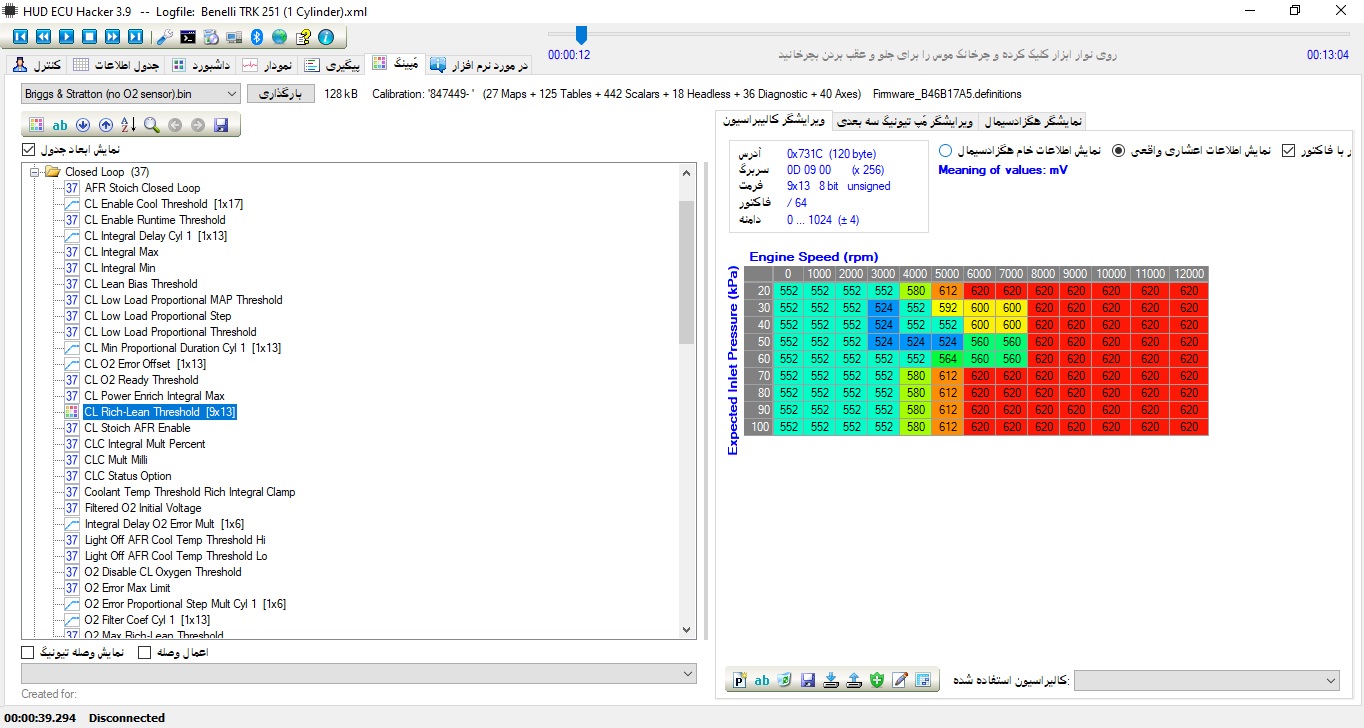Open the 3D tuning map editor tab
Image resolution: width=1364 pixels, height=728 pixels.
click(x=906, y=122)
